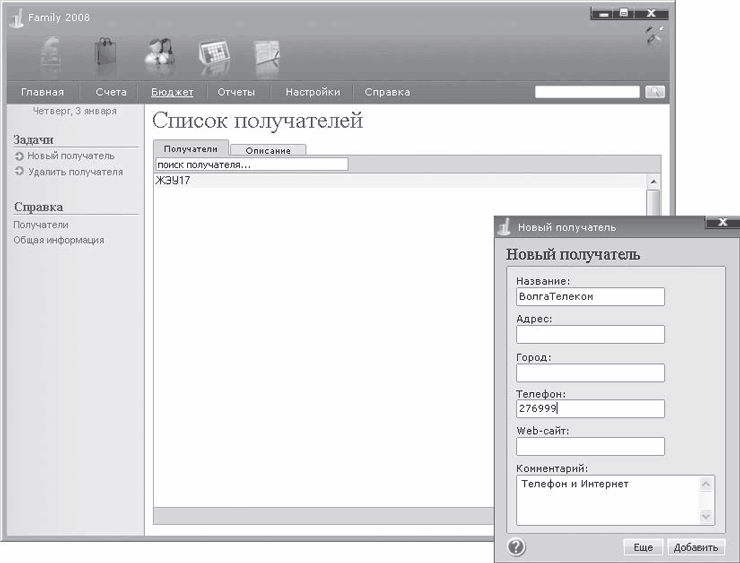
Task: Click the chess piece icon in toolbar
Action: pos(54,53)
